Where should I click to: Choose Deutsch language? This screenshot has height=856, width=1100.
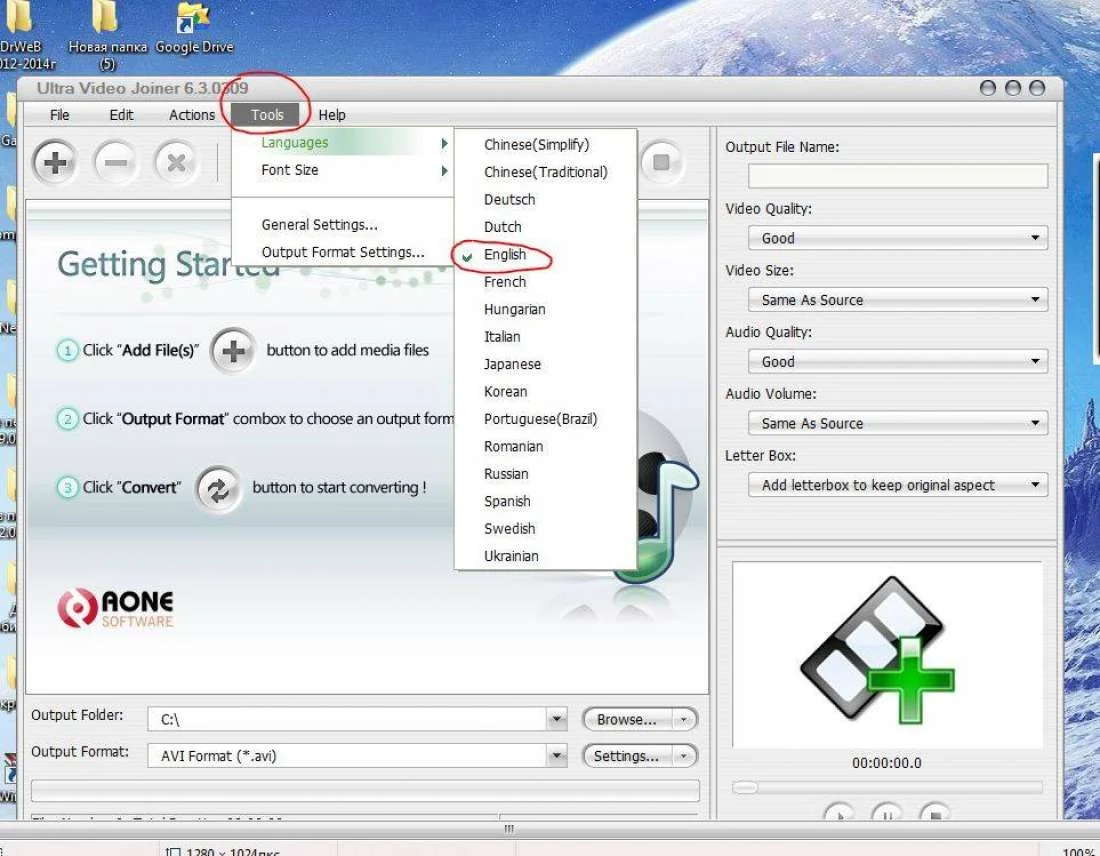pos(546,199)
